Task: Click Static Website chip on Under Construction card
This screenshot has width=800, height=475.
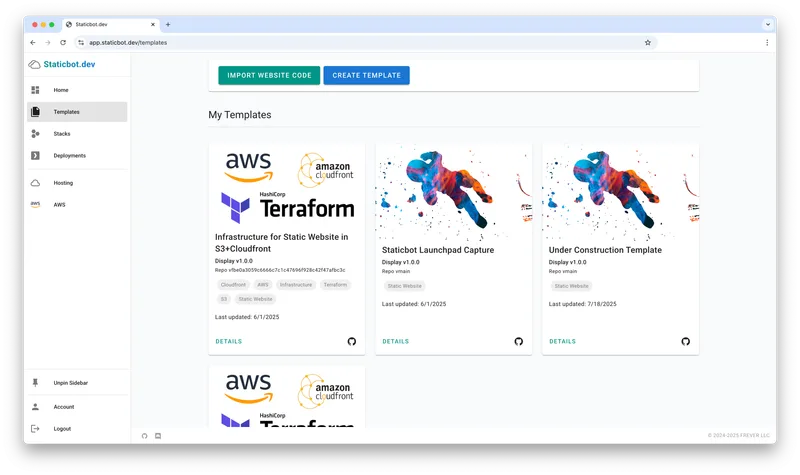Action: coord(571,286)
